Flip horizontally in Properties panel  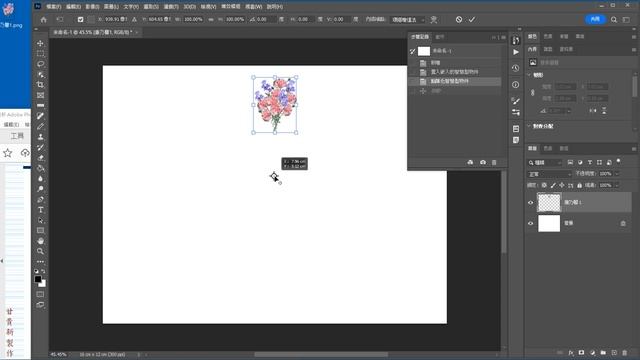click(593, 111)
